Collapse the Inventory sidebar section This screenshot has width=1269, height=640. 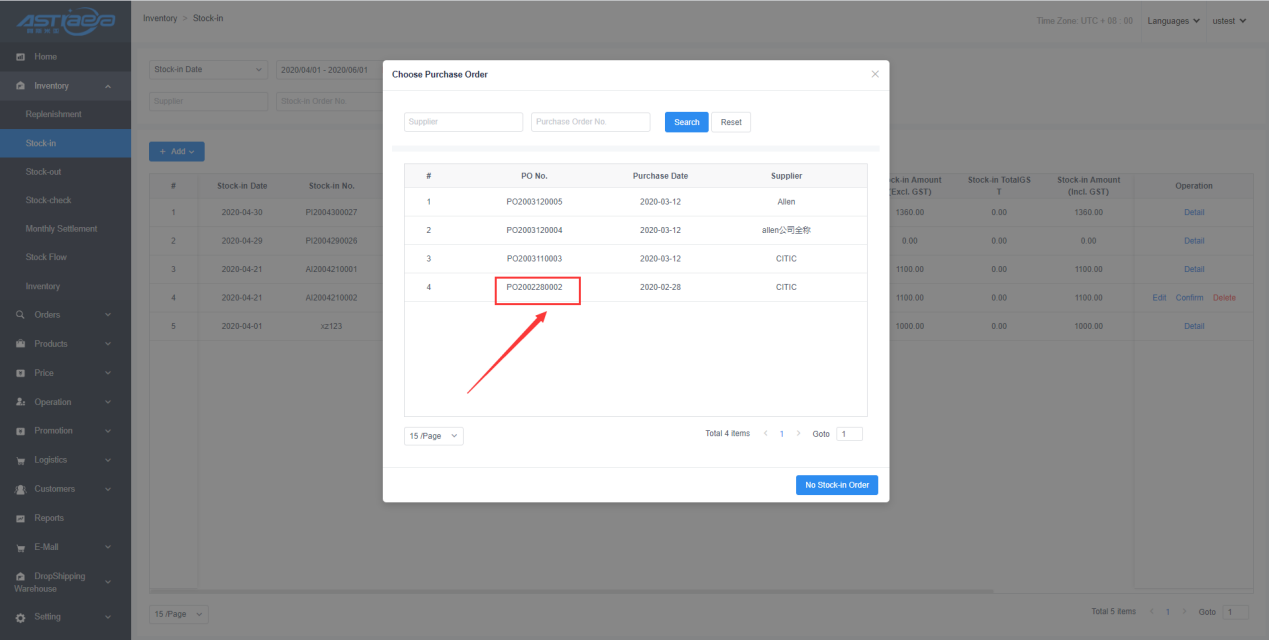tap(108, 86)
